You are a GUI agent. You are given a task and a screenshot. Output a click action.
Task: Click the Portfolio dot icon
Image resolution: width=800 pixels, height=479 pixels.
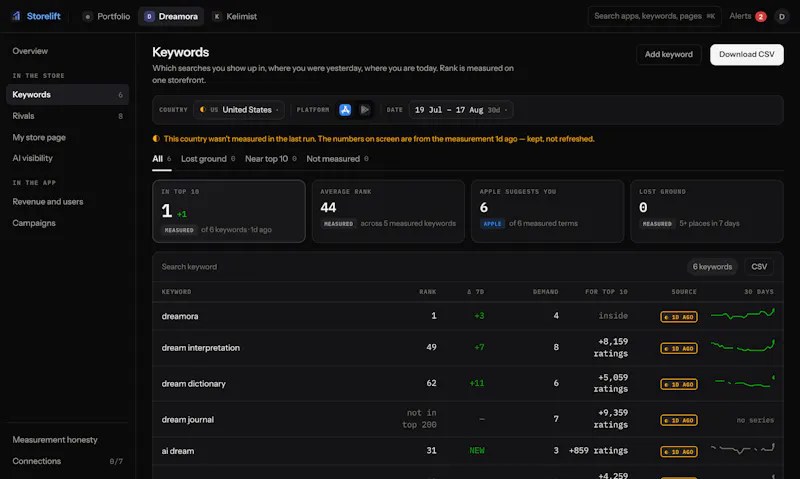[88, 16]
